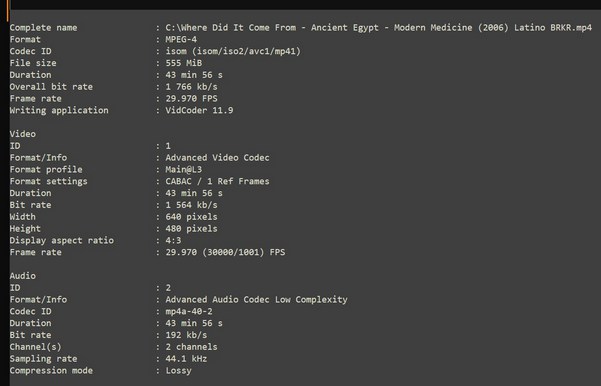The image size is (601, 386).
Task: Click the video Bit rate 1 564 kb/s
Action: 191,205
